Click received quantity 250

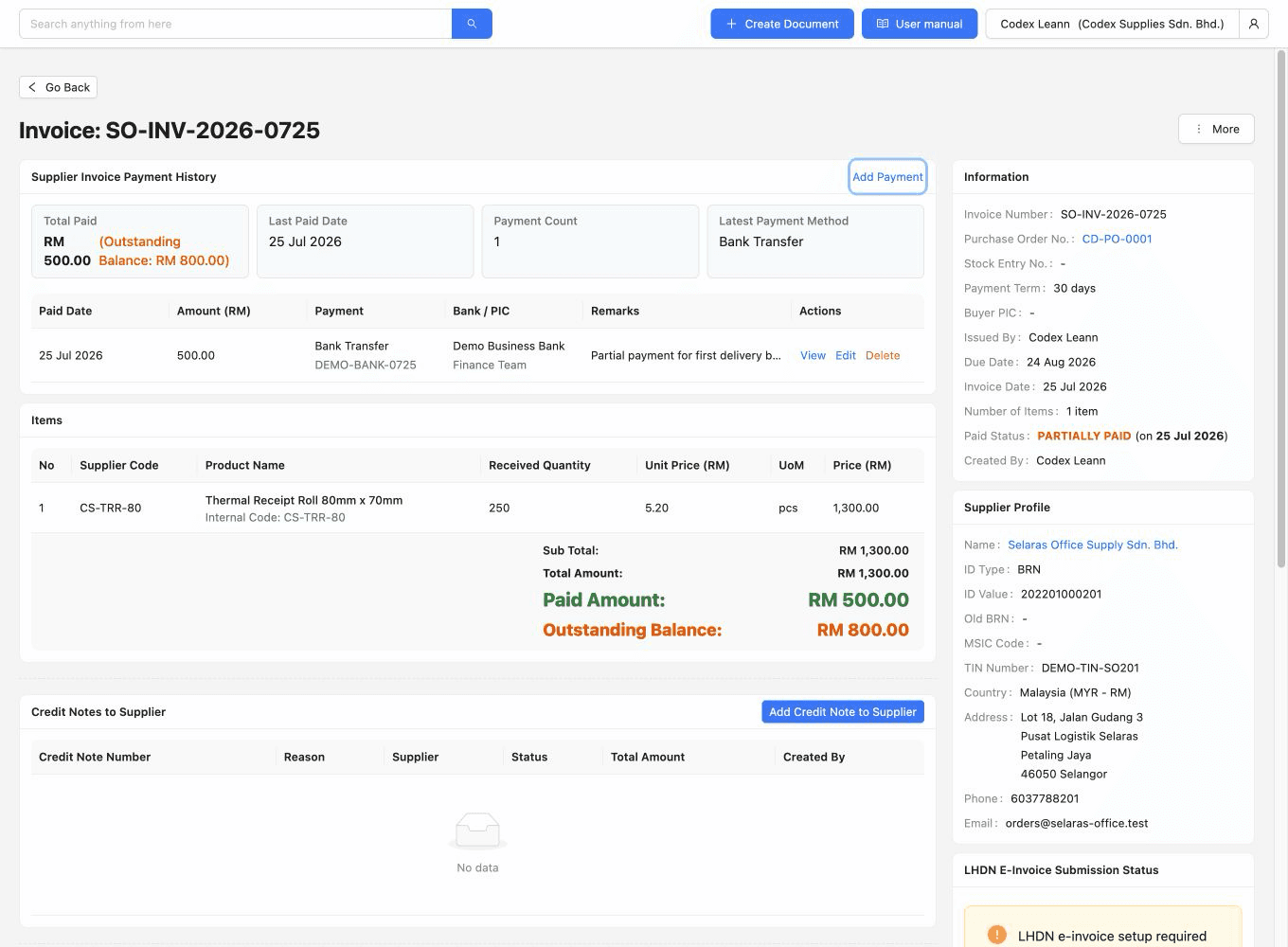pyautogui.click(x=499, y=508)
